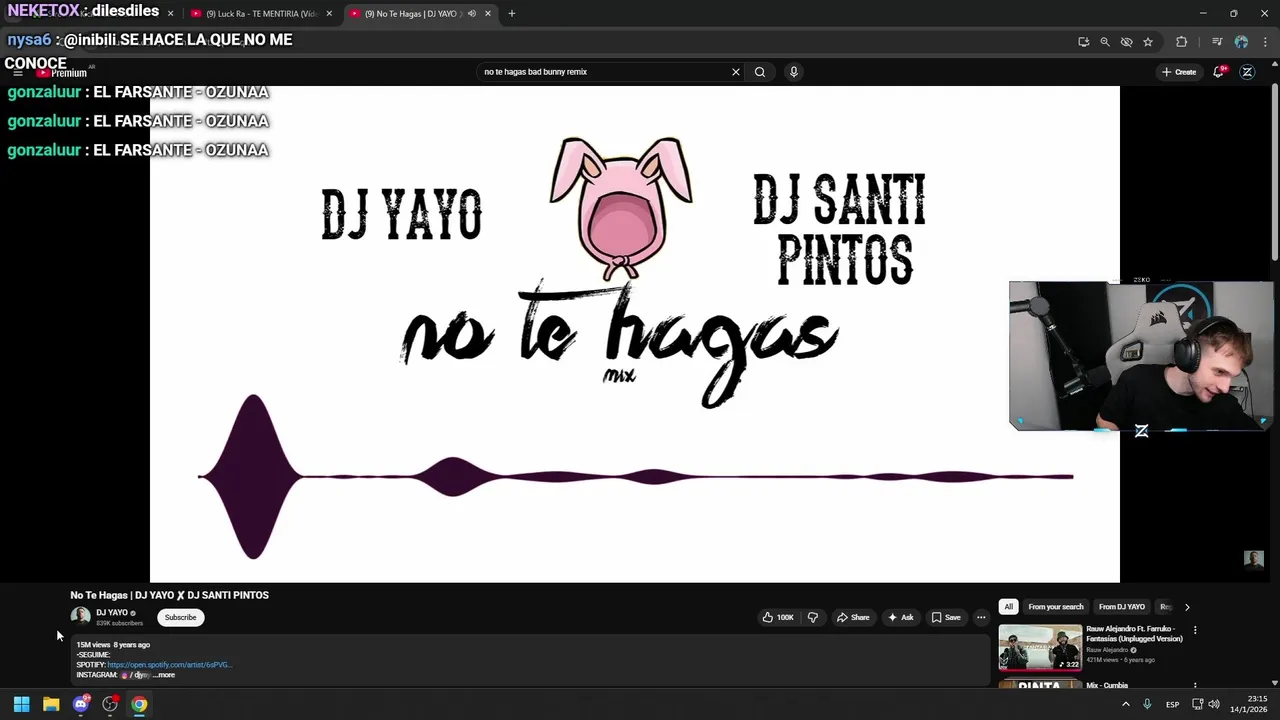This screenshot has width=1280, height=720.
Task: Open the taskbar volume speaker icon
Action: pos(1214,704)
